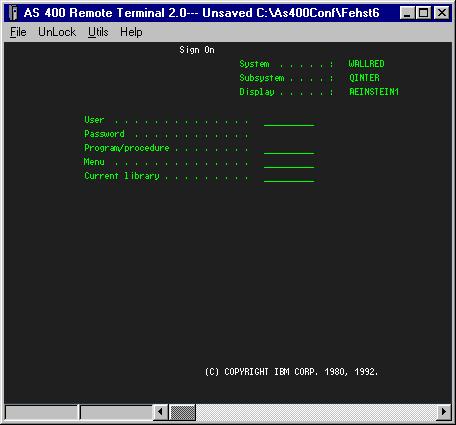This screenshot has height=425, width=456.
Task: Click the second status bar panel
Action: (x=116, y=413)
